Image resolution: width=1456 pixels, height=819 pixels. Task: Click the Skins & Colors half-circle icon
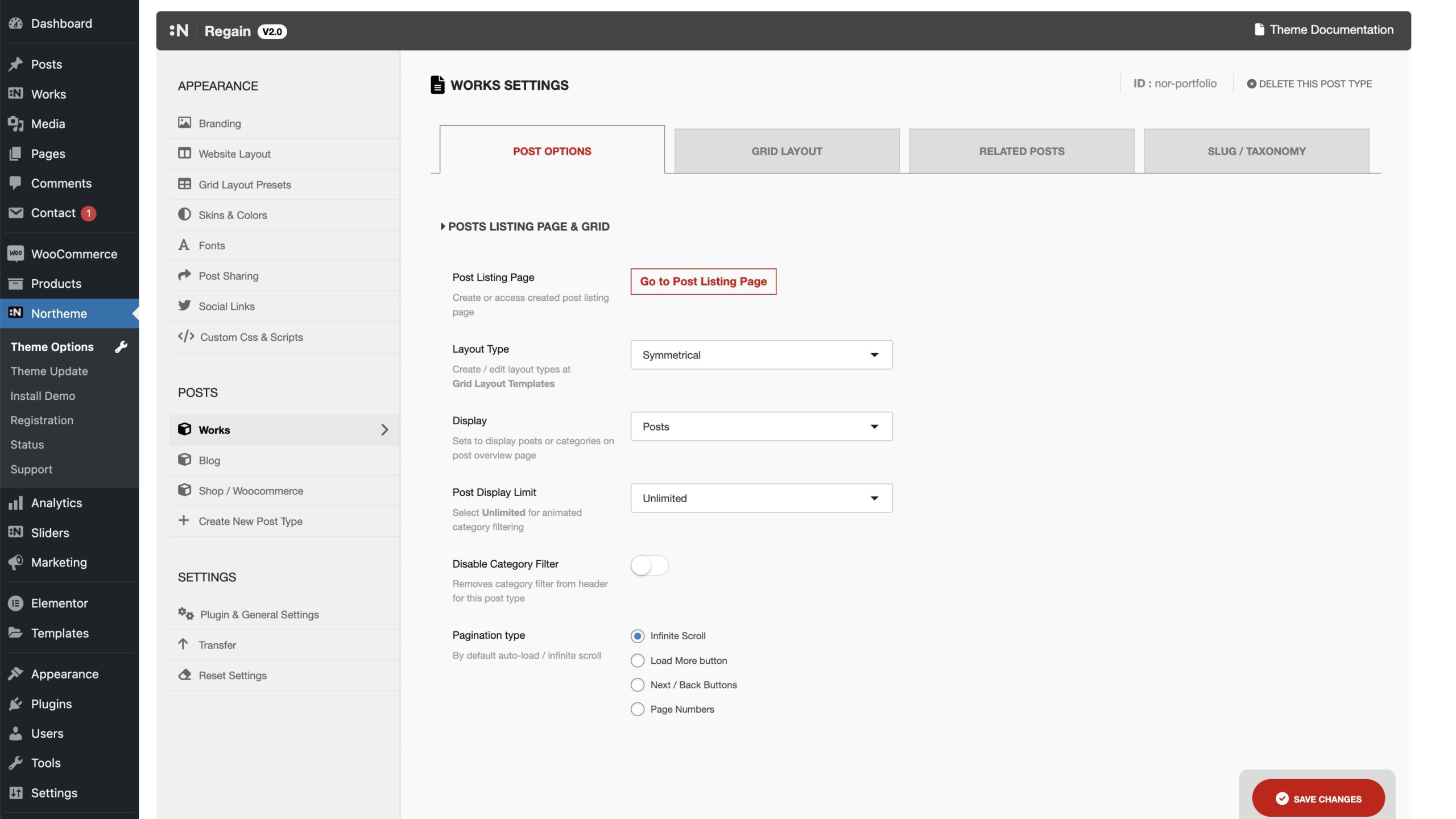pyautogui.click(x=184, y=214)
